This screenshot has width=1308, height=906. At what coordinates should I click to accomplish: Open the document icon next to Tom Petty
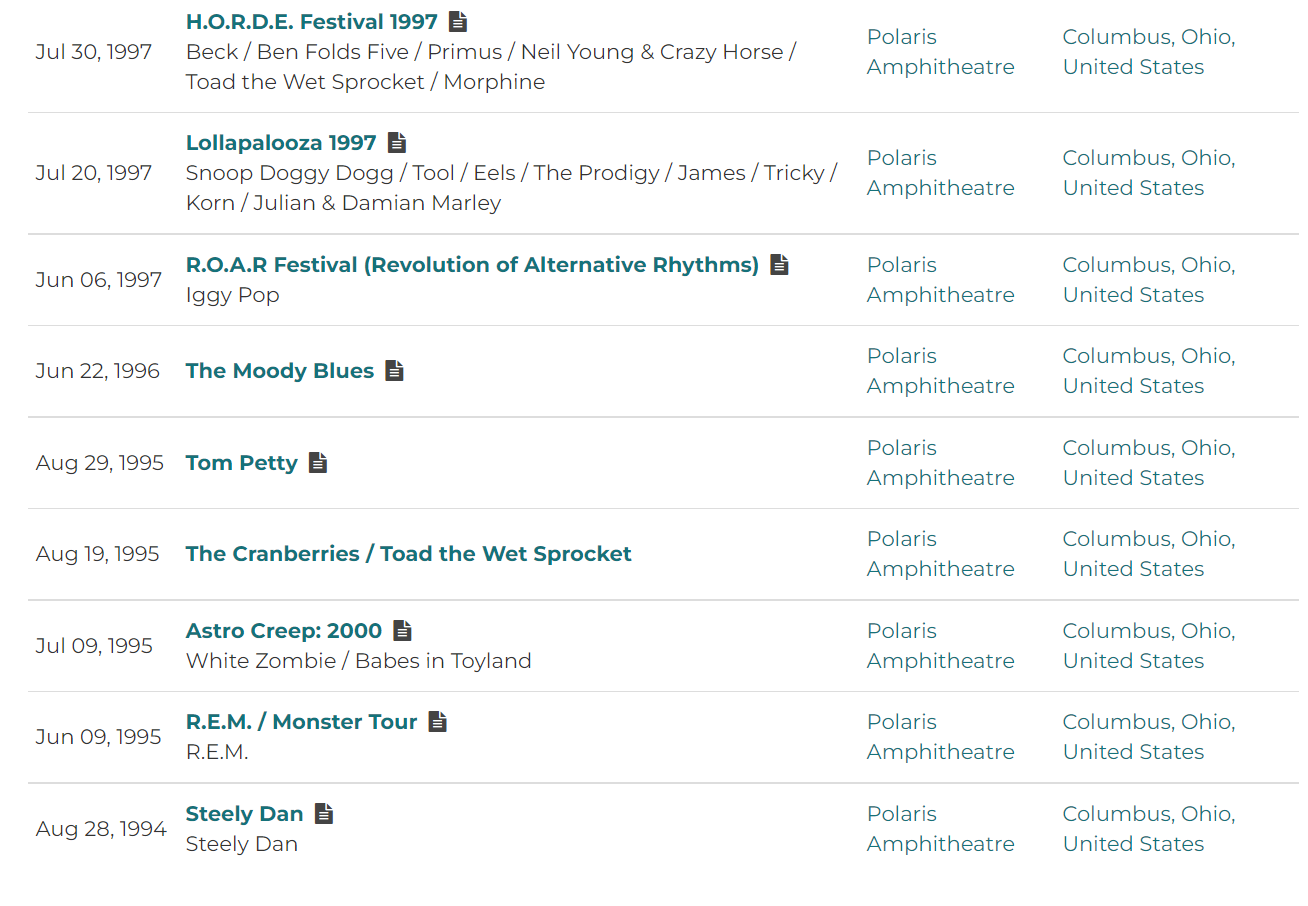pyautogui.click(x=318, y=463)
